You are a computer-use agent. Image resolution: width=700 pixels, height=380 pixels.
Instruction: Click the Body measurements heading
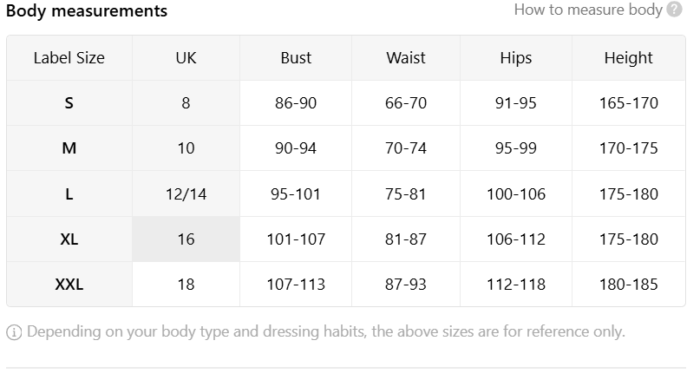pyautogui.click(x=87, y=11)
